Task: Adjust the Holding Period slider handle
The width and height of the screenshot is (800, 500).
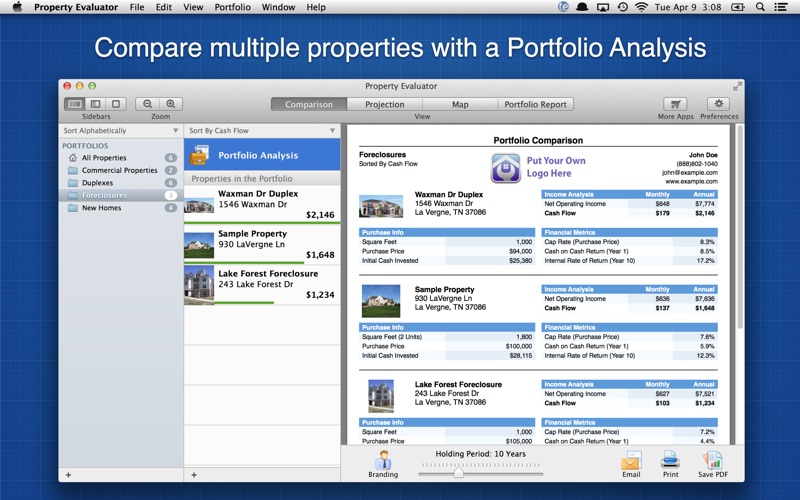Action: tap(458, 473)
